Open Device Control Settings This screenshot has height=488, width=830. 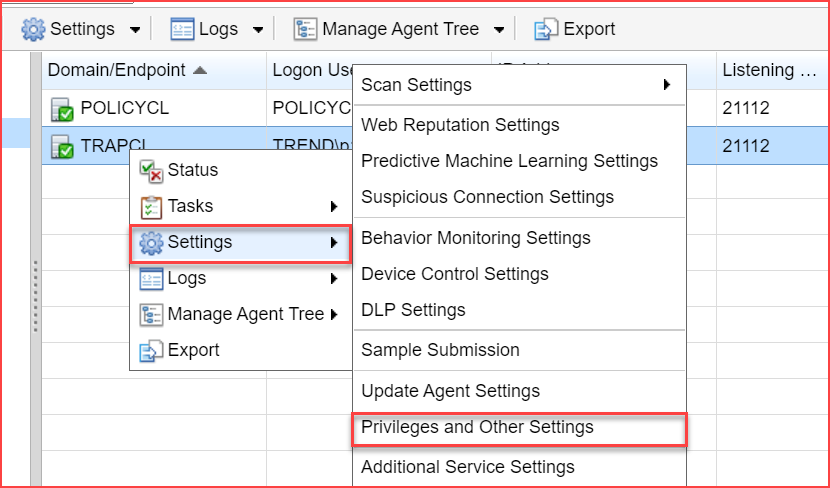454,274
